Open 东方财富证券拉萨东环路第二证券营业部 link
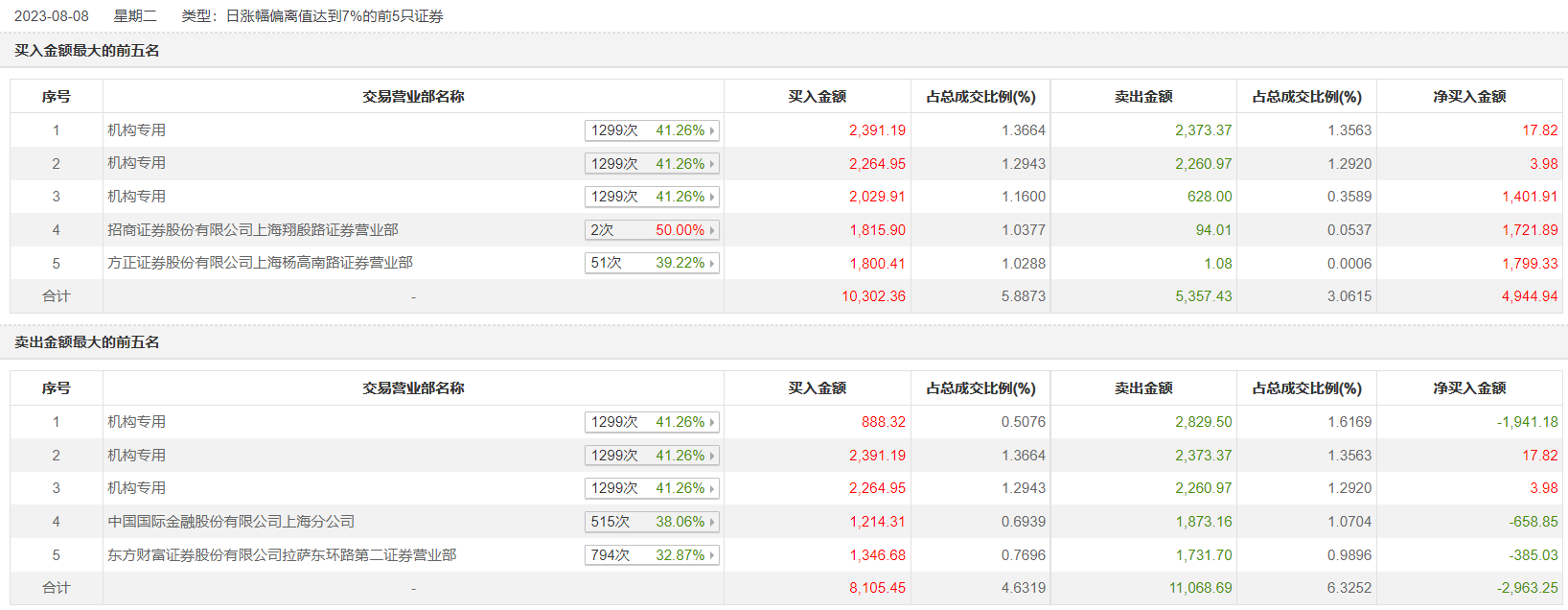1568x610 pixels. pyautogui.click(x=282, y=555)
